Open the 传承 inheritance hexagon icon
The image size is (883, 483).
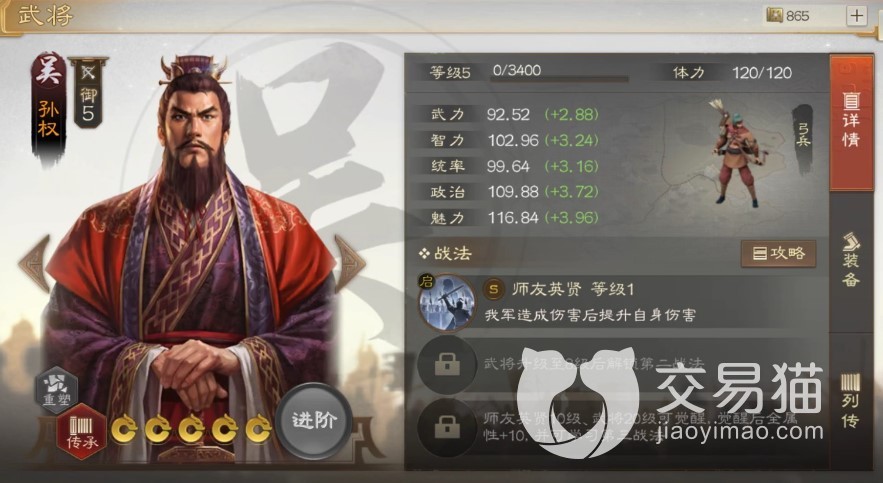pos(82,432)
